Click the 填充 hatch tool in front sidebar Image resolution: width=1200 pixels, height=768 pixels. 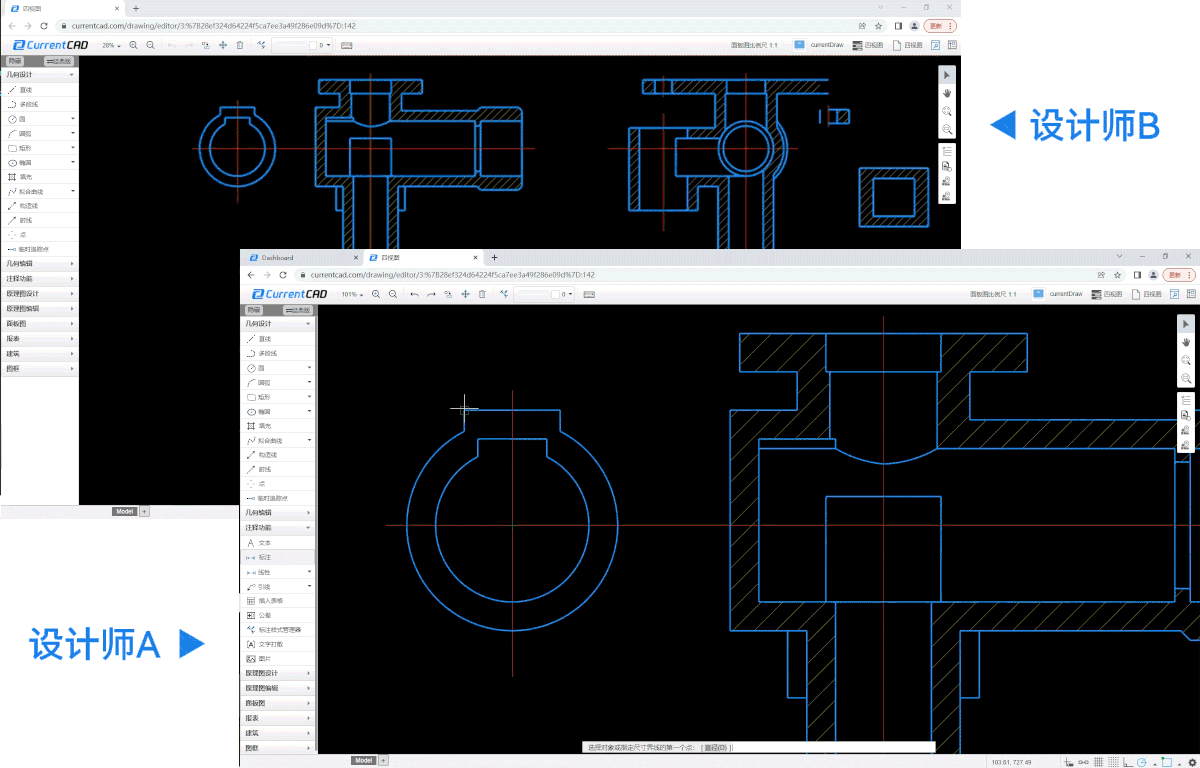(264, 426)
